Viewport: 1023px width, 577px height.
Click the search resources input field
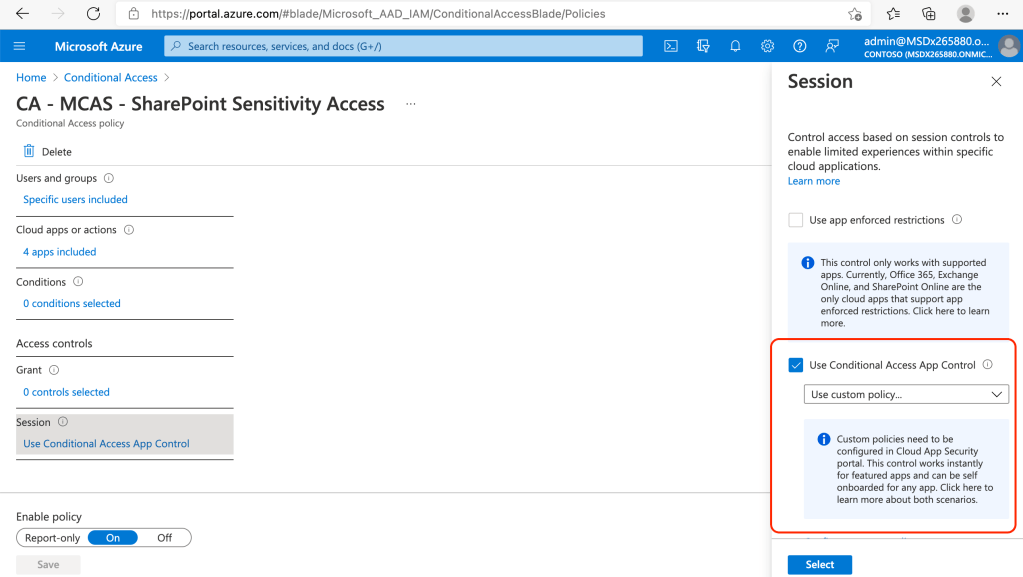point(404,46)
